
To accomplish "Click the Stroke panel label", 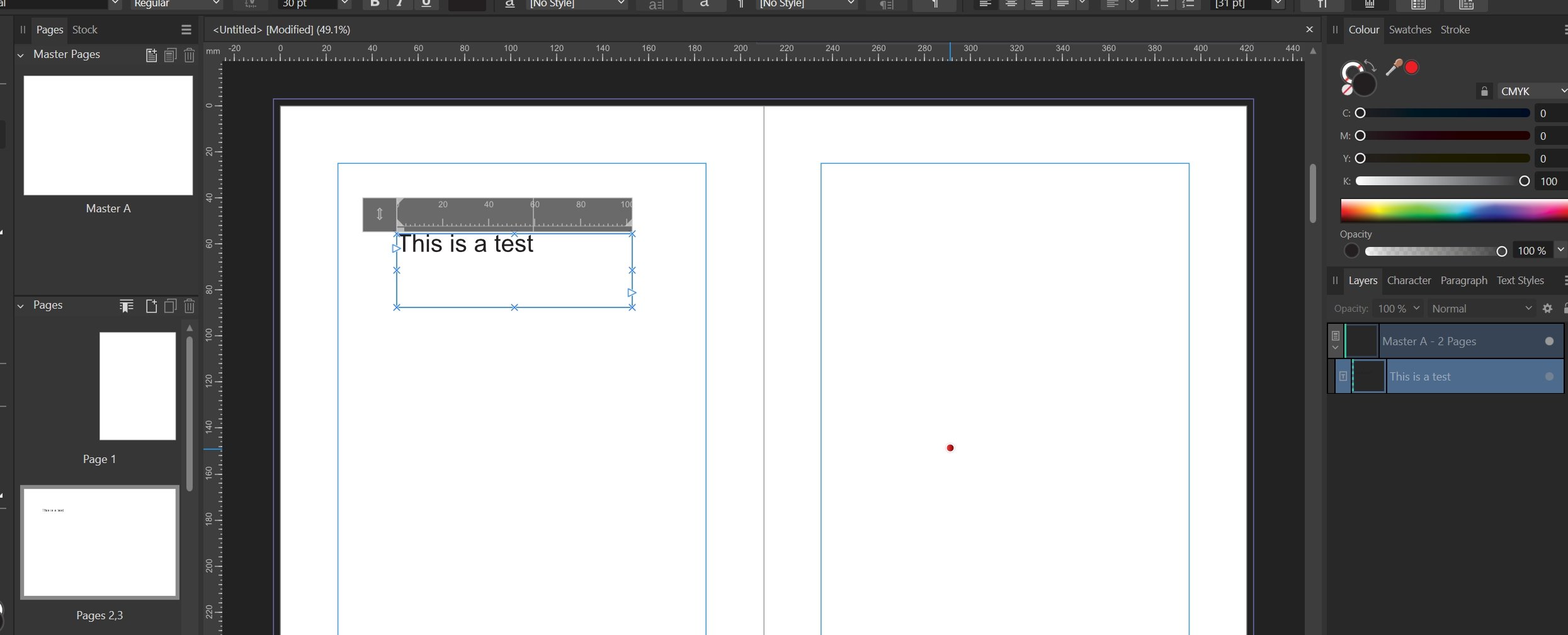I will coord(1455,29).
